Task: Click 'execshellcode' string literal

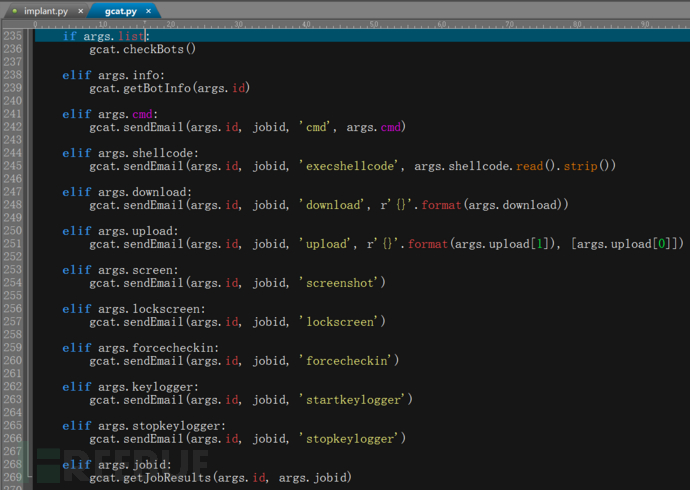Action: click(x=350, y=166)
